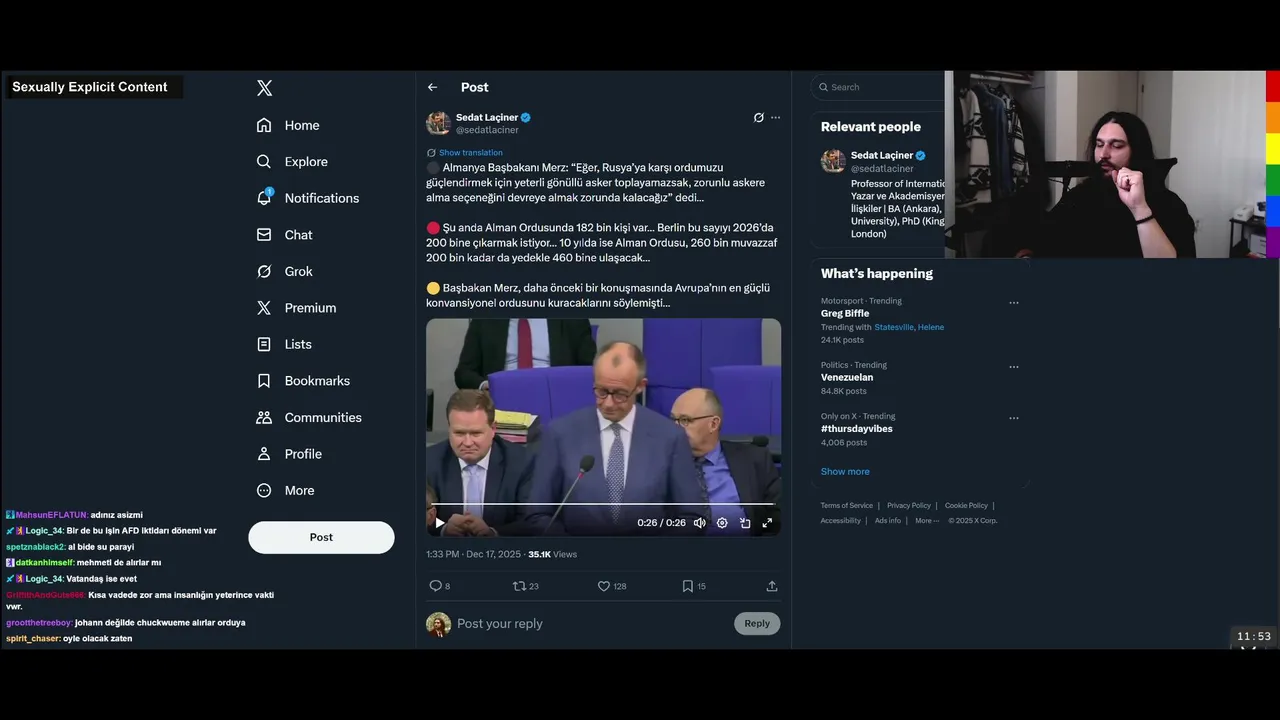Open Grok actions icon on post
This screenshot has width=1280, height=720.
pos(758,117)
